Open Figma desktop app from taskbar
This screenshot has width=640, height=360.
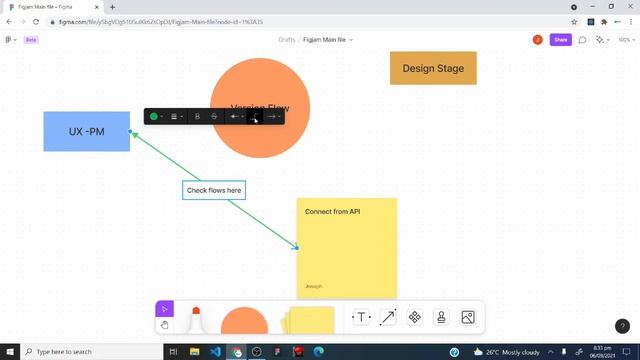click(x=277, y=351)
